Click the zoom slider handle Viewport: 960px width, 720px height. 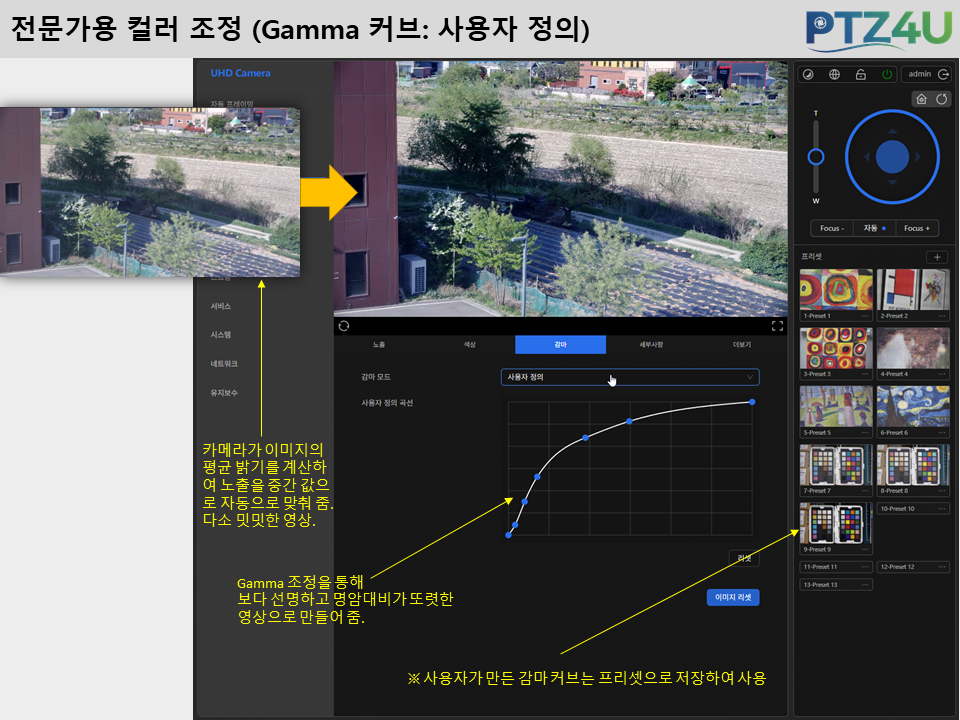tap(816, 157)
